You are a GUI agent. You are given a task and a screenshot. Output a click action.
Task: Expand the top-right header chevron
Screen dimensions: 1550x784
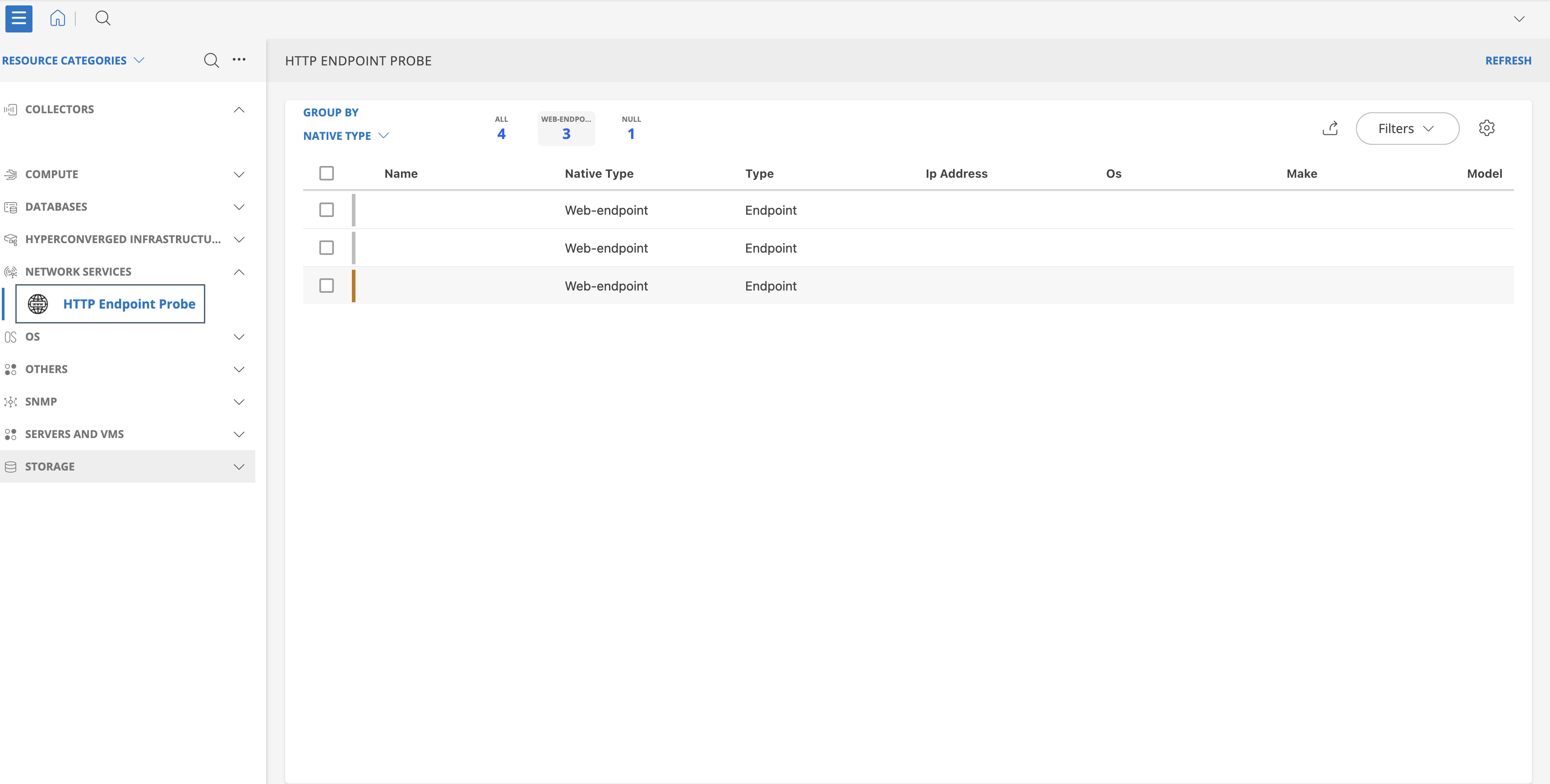1519,18
